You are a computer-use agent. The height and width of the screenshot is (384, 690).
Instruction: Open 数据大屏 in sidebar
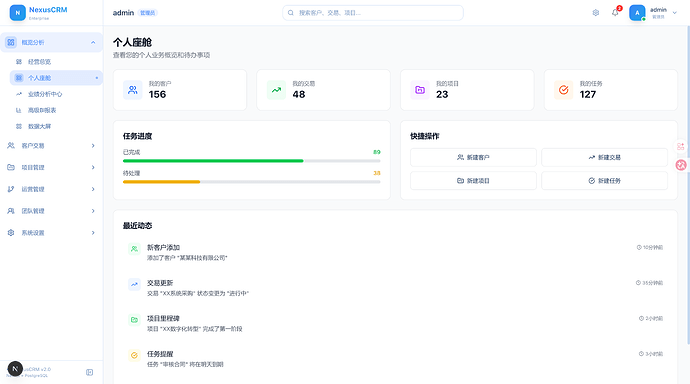(56, 126)
